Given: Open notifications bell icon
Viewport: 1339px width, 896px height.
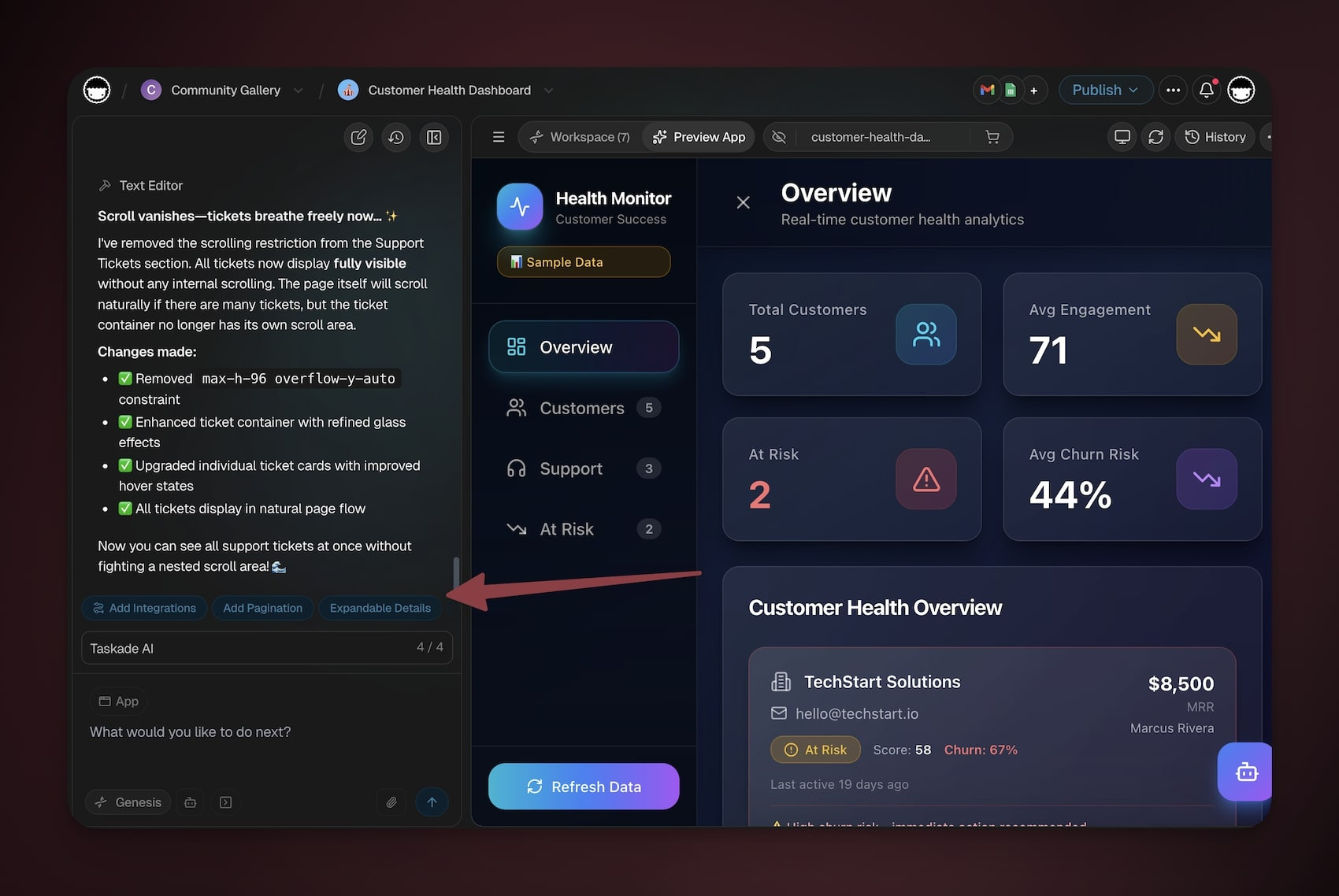Looking at the screenshot, I should click(1206, 91).
